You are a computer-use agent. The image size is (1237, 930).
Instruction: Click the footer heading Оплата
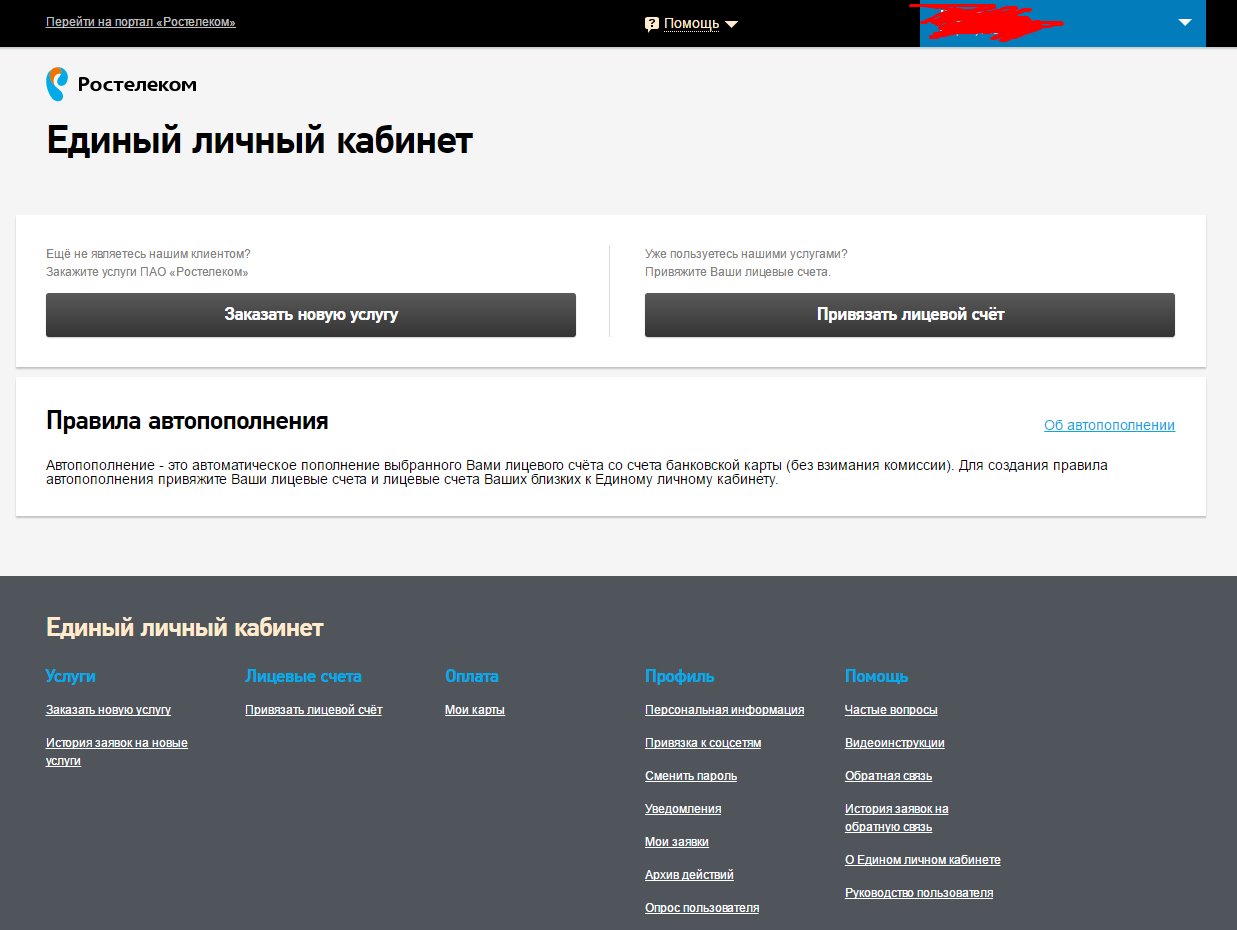[x=472, y=677]
